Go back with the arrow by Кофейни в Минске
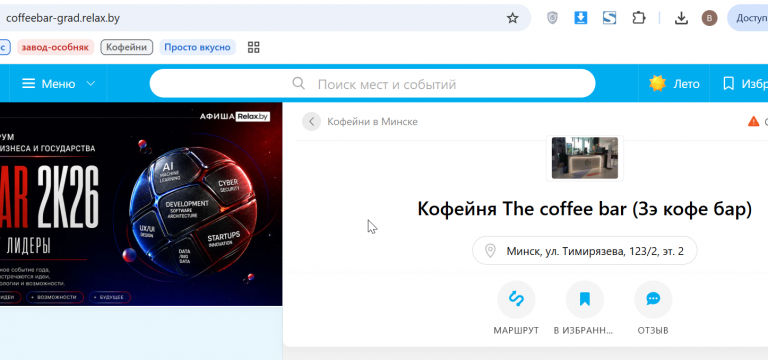This screenshot has height=360, width=768. point(311,121)
